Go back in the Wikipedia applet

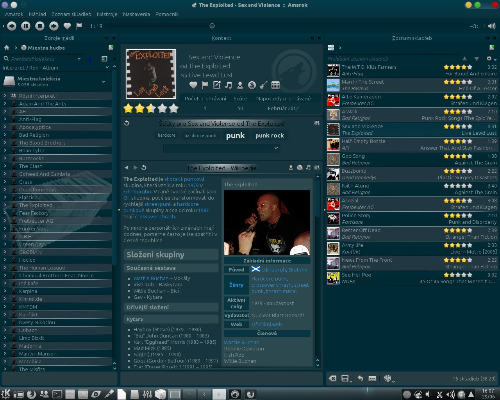(126, 167)
